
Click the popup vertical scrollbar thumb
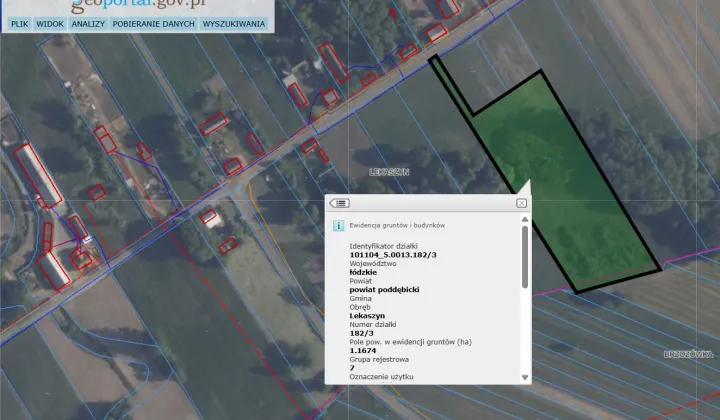pos(525,257)
